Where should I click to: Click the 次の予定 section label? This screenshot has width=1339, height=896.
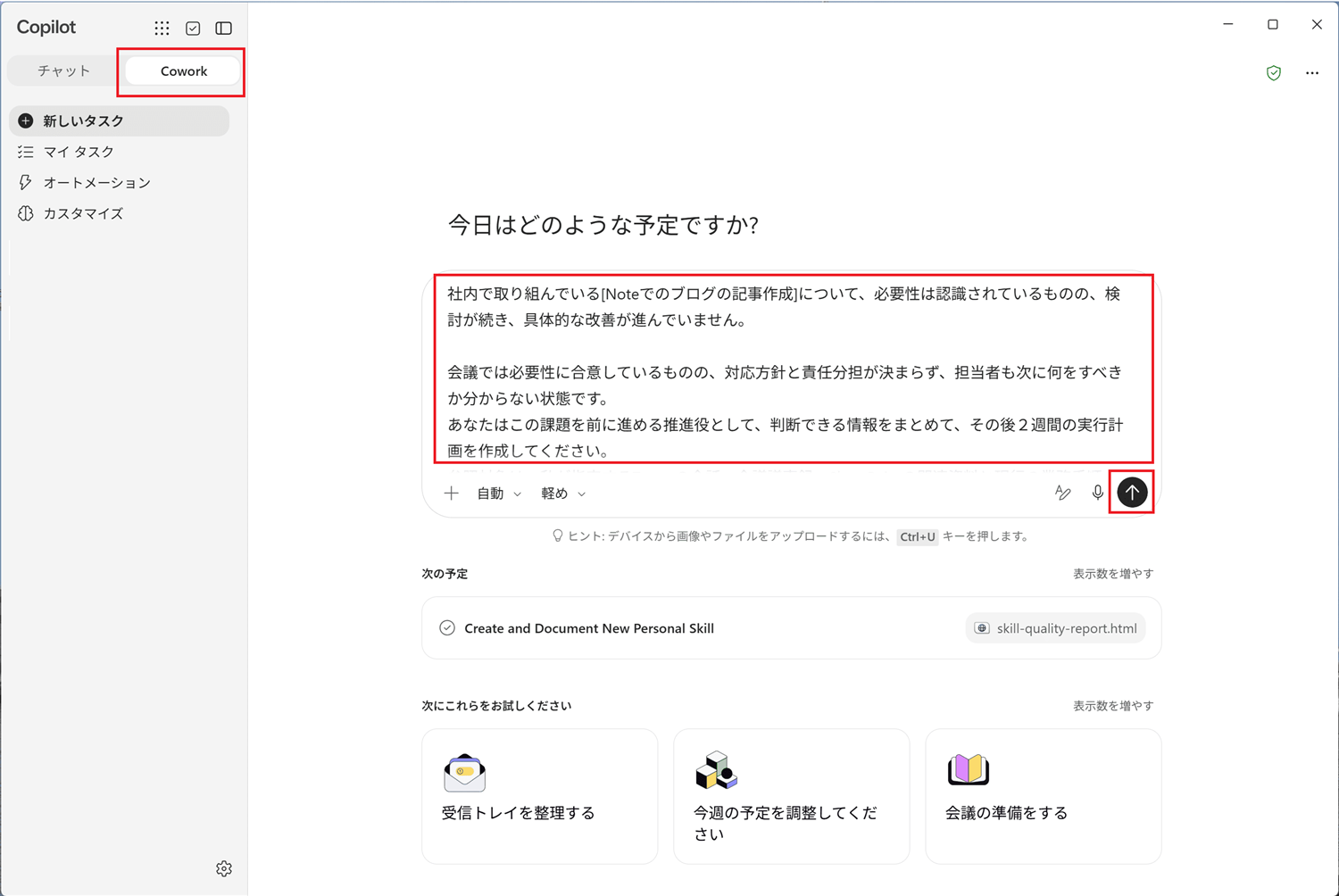click(x=445, y=574)
